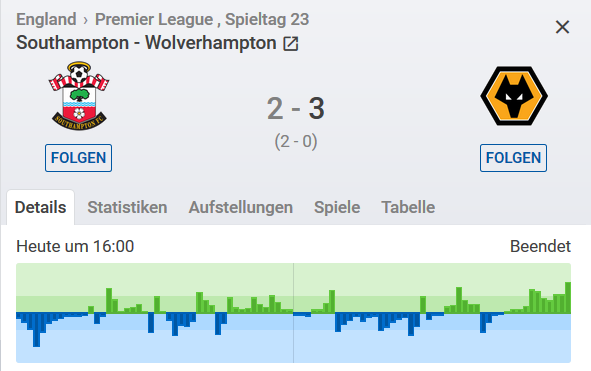Screen dimensions: 591x371
Task: Click the 2 - 3 final score
Action: [x=296, y=109]
